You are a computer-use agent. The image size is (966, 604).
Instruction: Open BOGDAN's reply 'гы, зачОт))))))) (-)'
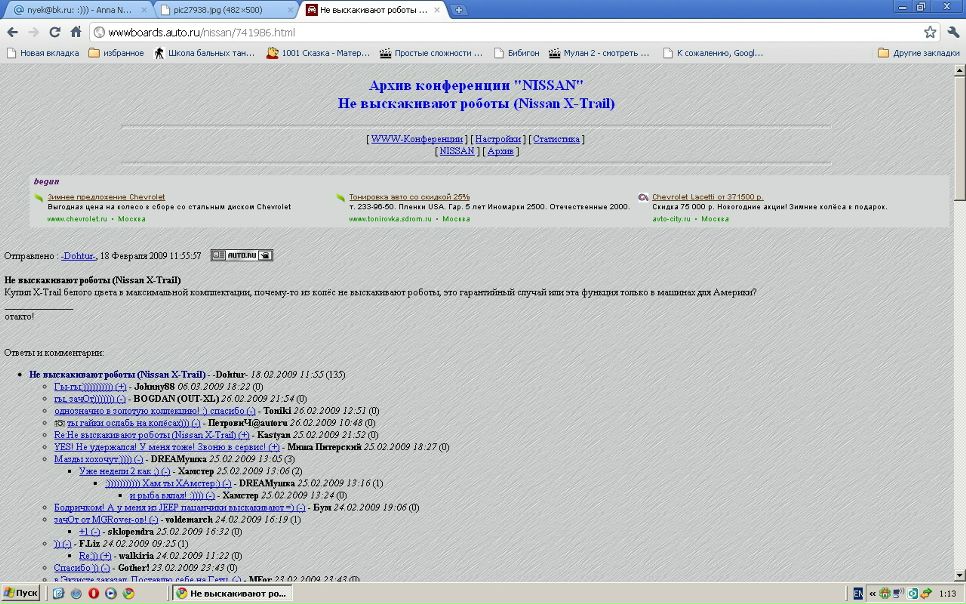pyautogui.click(x=90, y=399)
